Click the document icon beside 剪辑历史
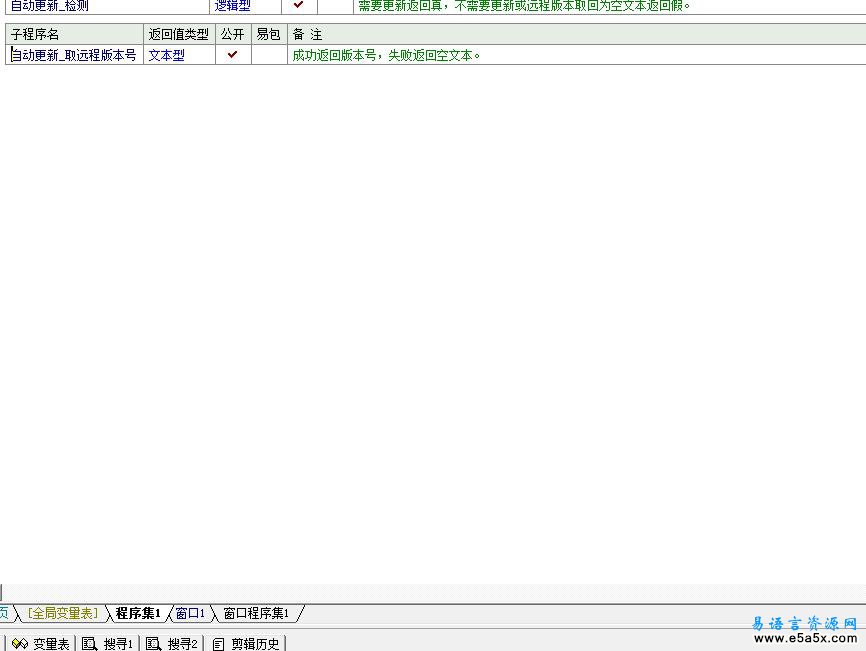The image size is (866, 651). click(219, 644)
